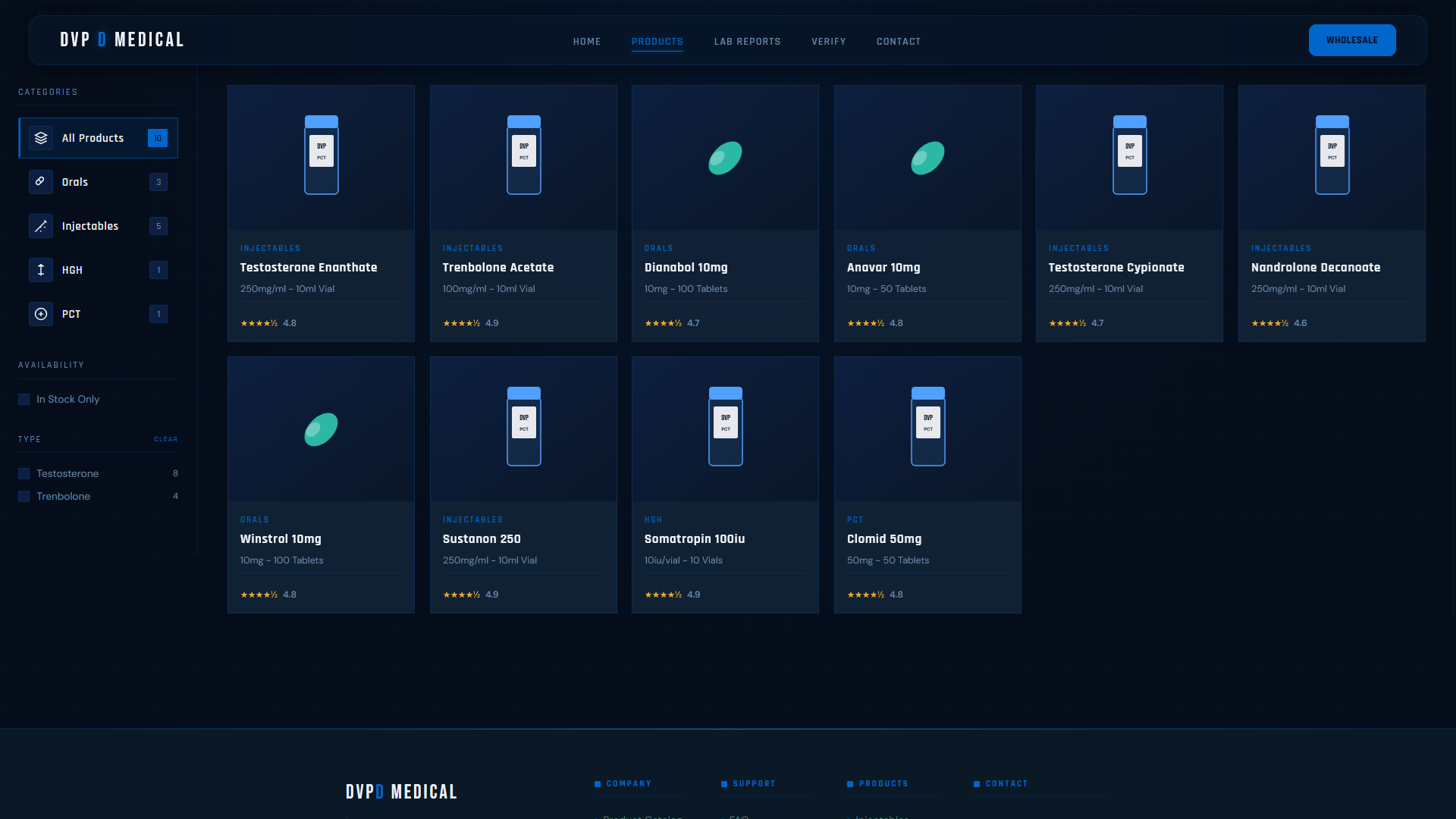Viewport: 1456px width, 819px height.
Task: Open the Somatropin 100iu product title
Action: tap(695, 539)
